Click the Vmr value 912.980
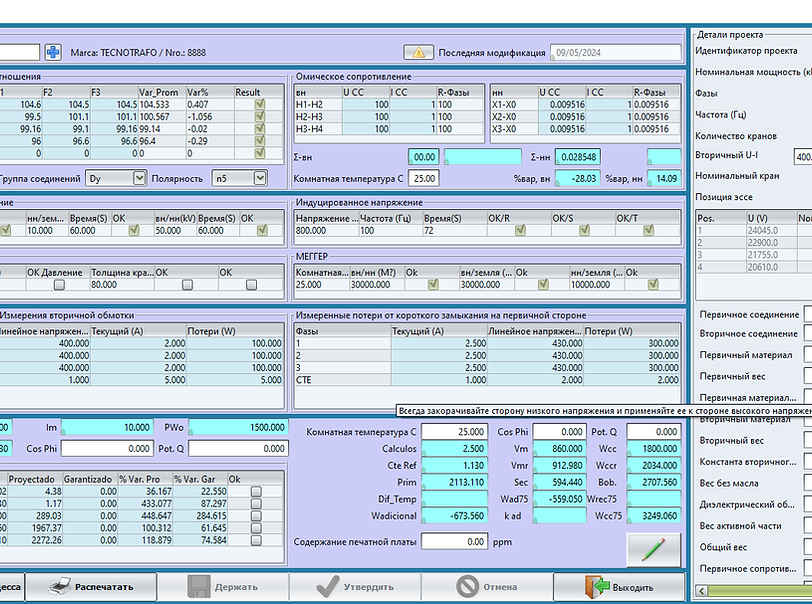 point(560,466)
